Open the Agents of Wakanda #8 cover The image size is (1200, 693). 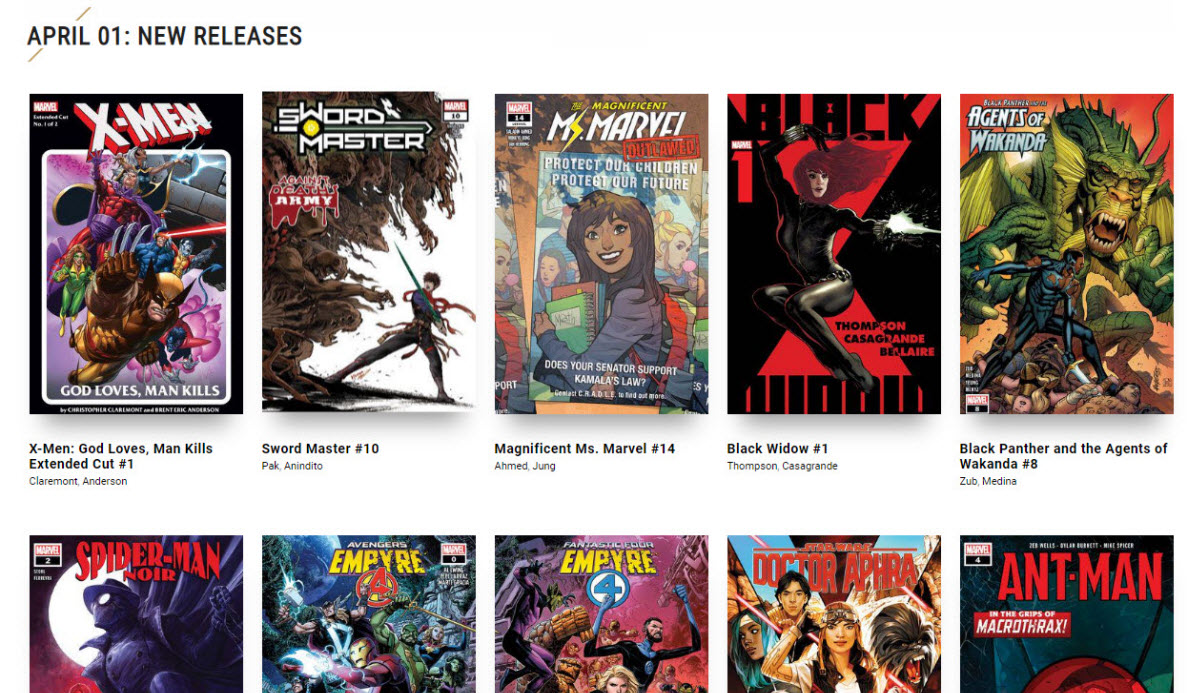[x=1066, y=254]
